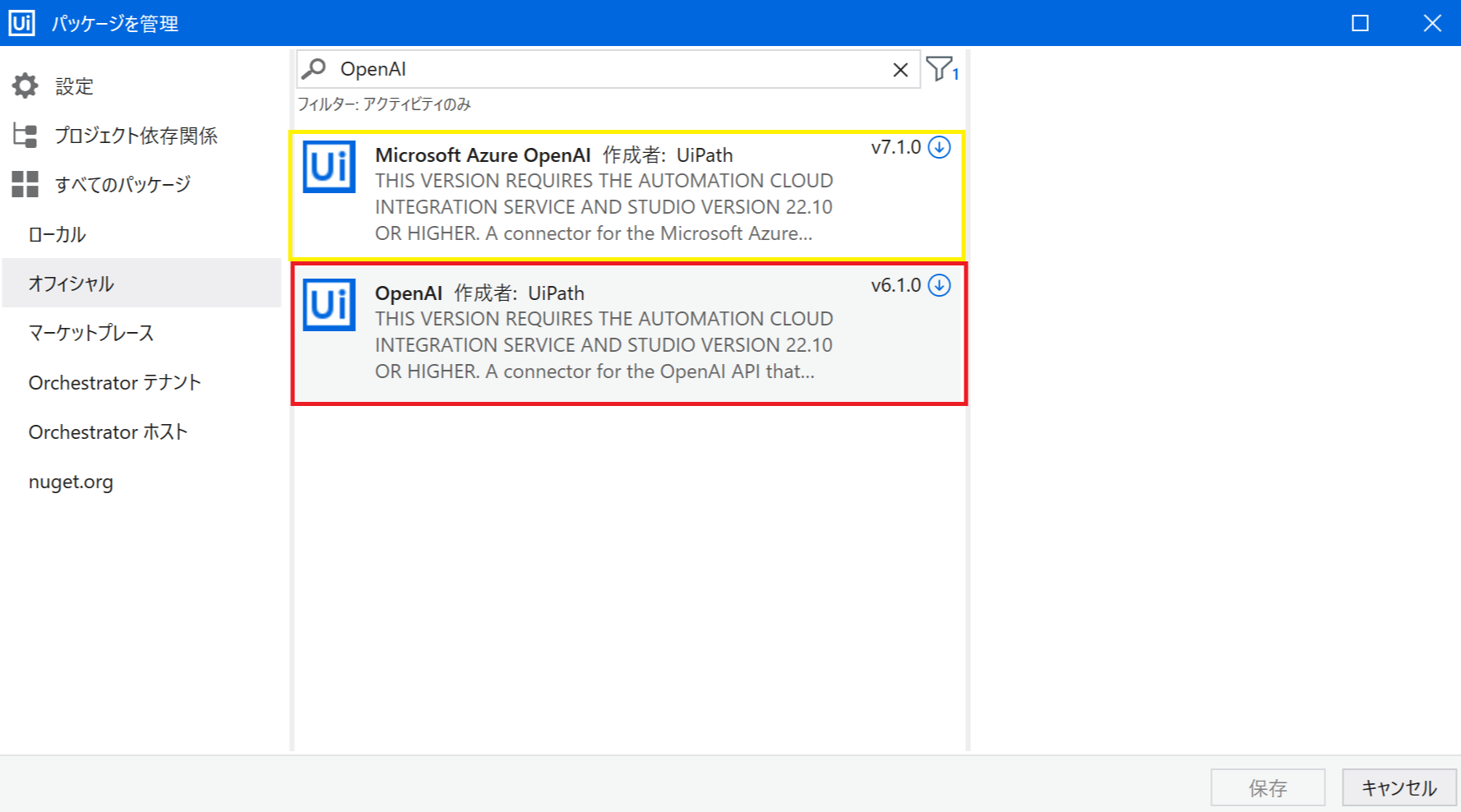Click the プロジェクト依存関係 tree icon
Screen dimensions: 1461x812
click(x=25, y=135)
